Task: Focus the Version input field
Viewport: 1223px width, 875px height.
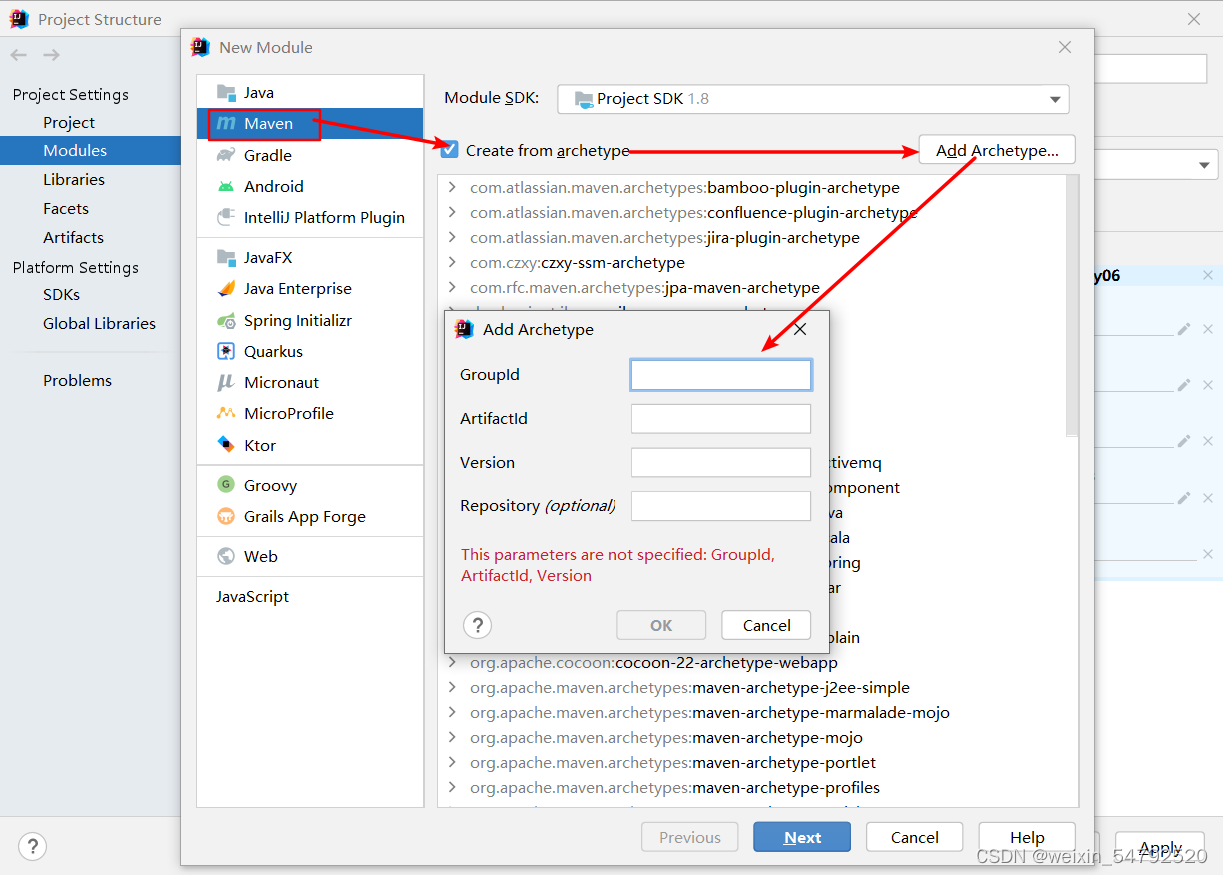Action: click(x=721, y=462)
